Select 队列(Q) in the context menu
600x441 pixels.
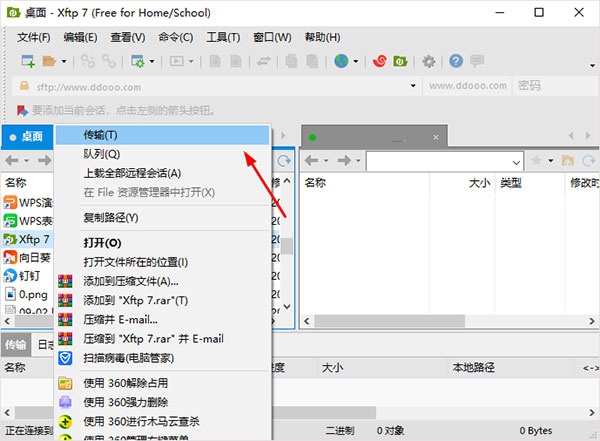(163, 154)
